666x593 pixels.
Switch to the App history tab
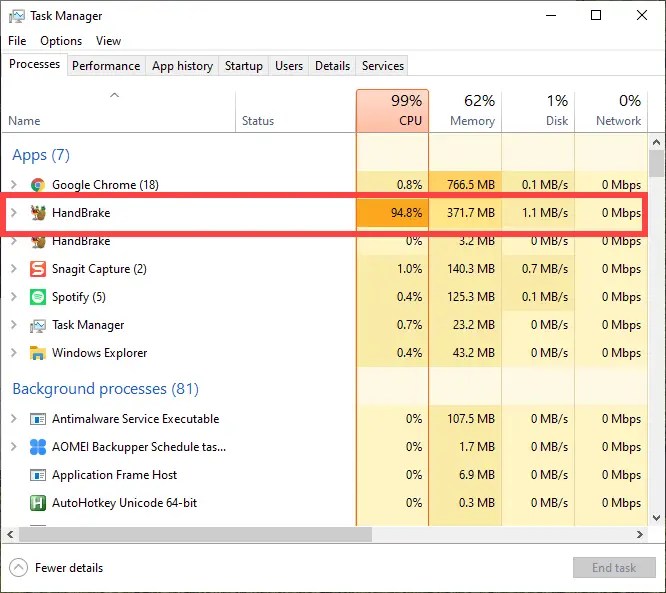coord(182,66)
